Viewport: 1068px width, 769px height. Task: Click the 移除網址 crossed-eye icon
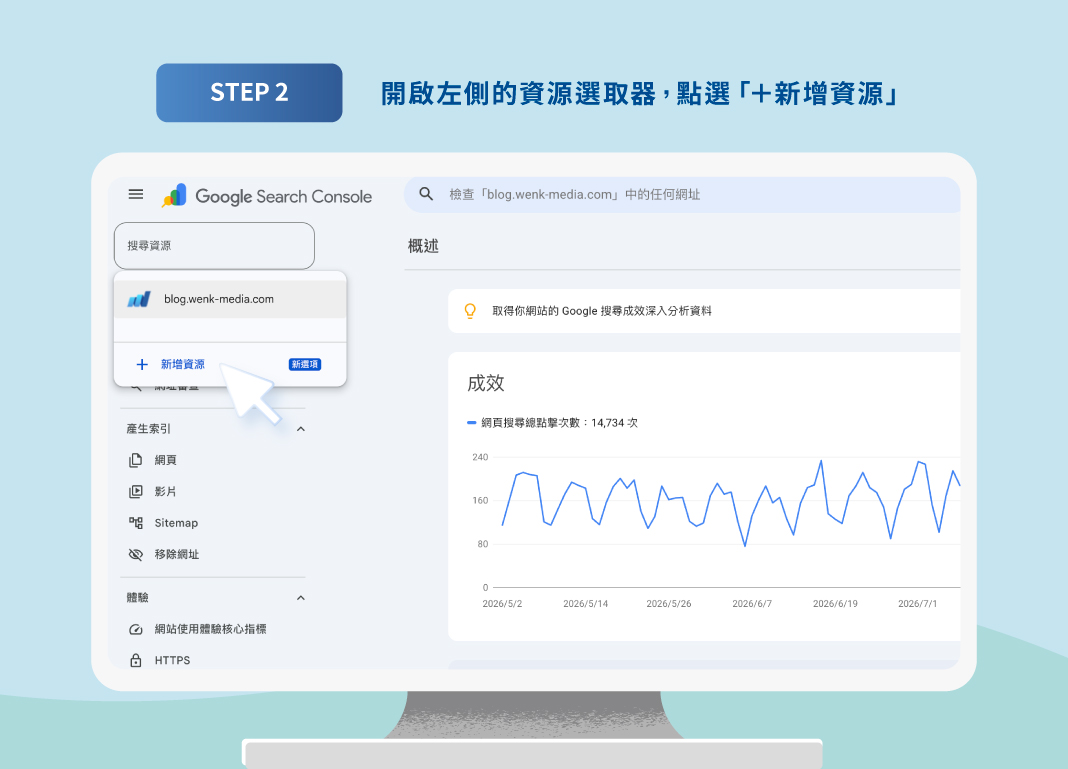(x=136, y=554)
